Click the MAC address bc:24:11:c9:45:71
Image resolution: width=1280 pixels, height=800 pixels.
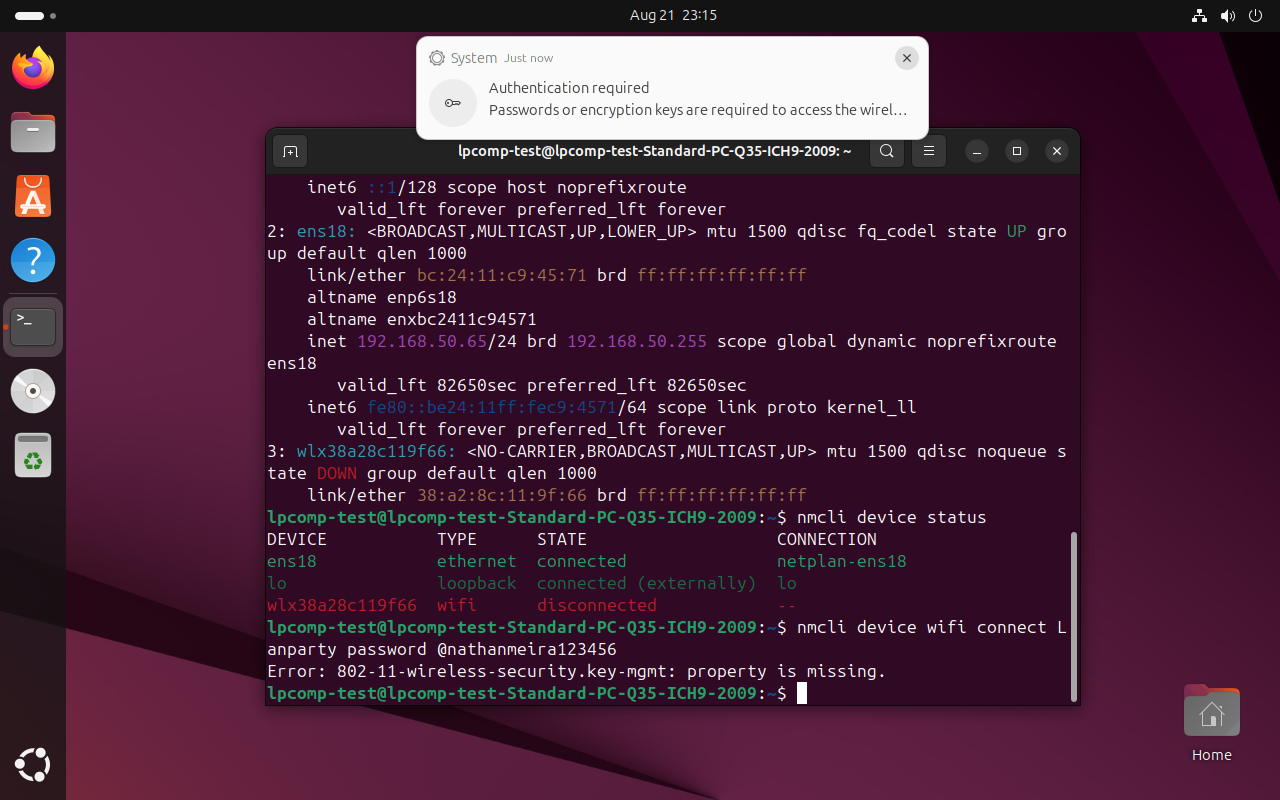[501, 275]
